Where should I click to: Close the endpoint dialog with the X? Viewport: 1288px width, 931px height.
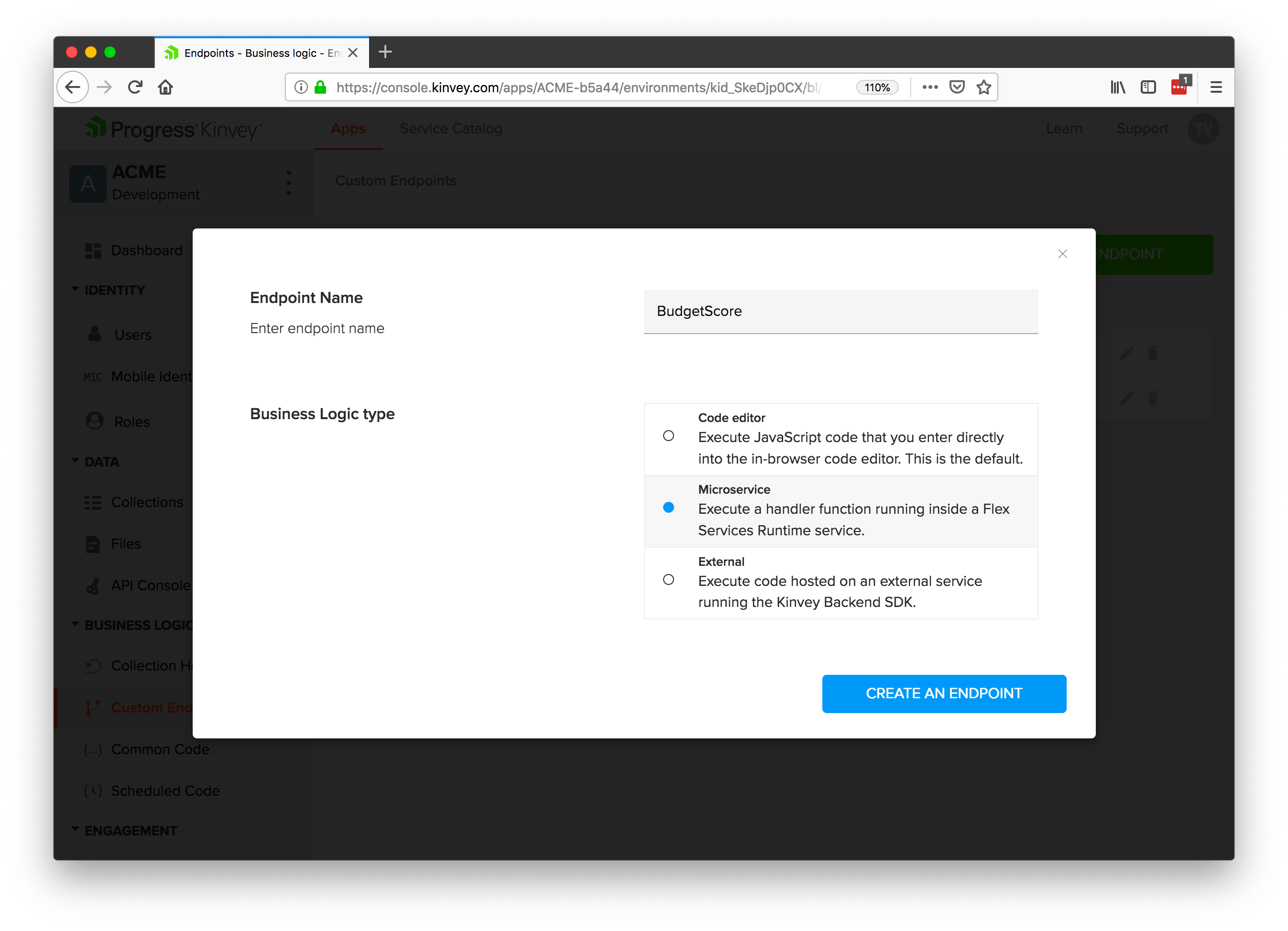click(x=1062, y=254)
